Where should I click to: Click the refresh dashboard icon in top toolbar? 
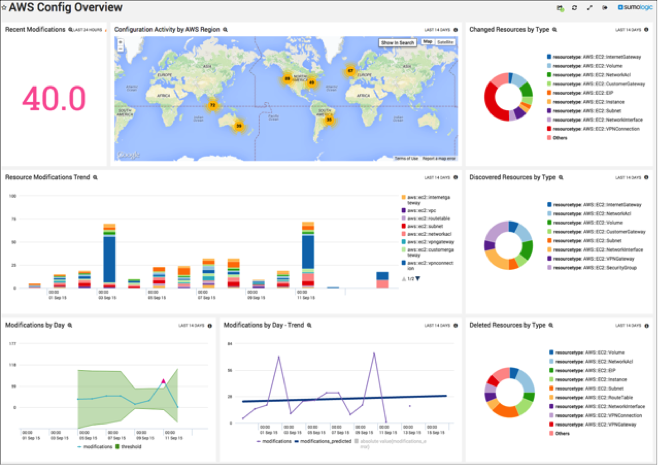574,8
